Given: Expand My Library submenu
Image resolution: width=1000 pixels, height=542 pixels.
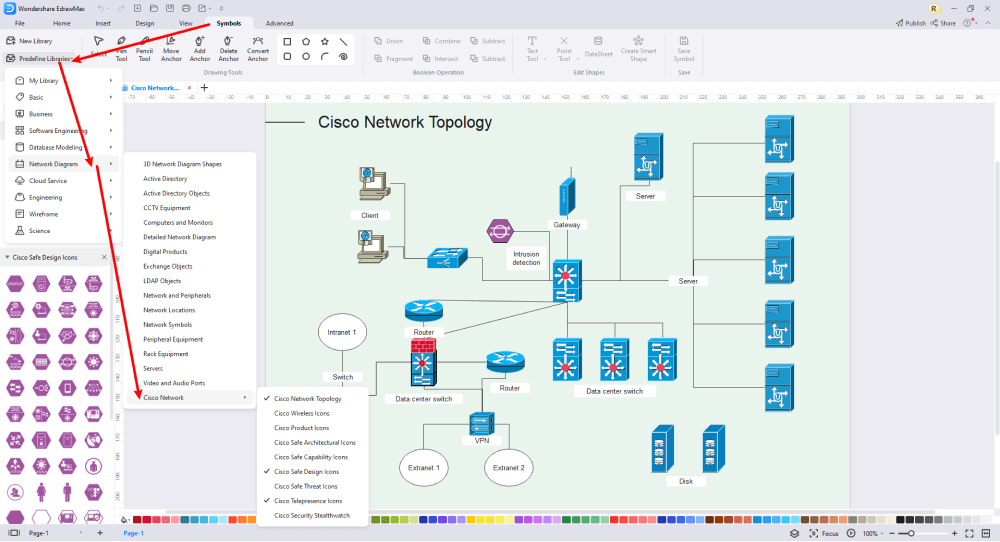Looking at the screenshot, I should 64,81.
